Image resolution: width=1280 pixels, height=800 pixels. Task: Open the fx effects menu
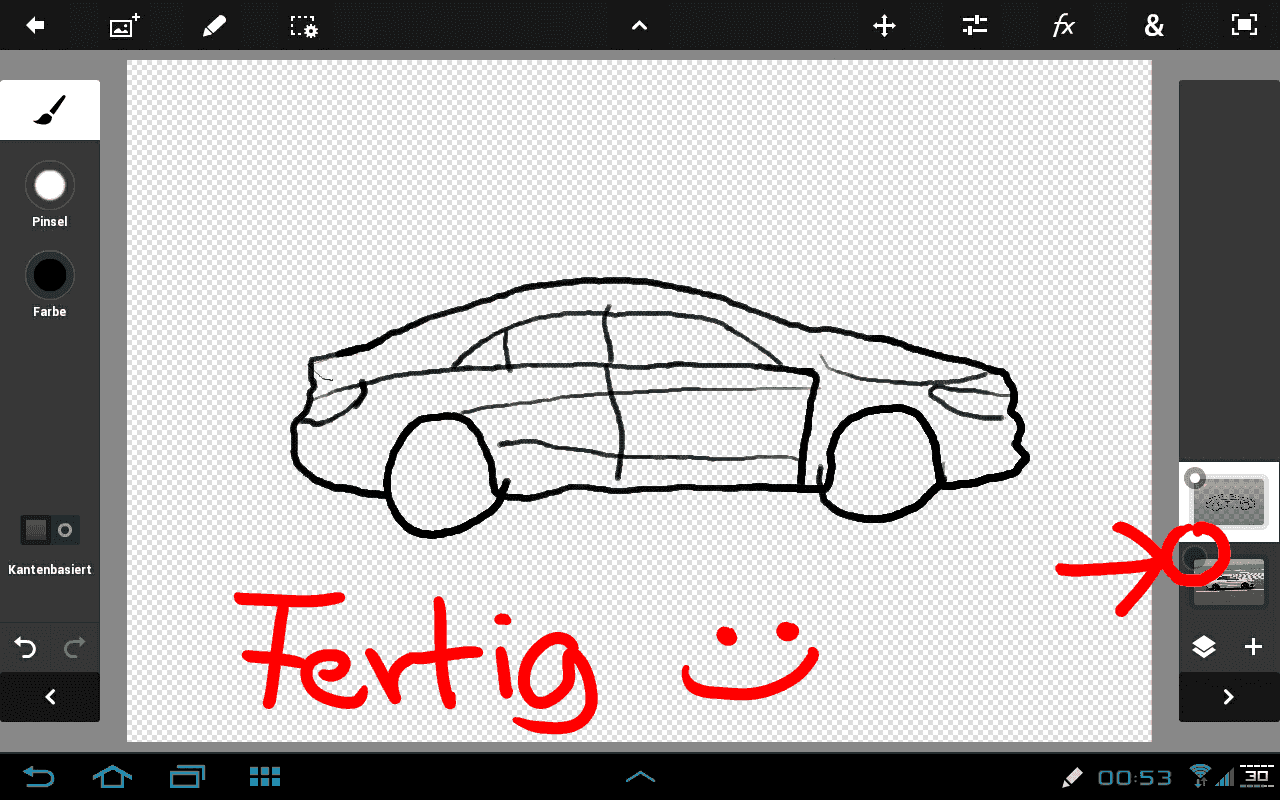1064,26
